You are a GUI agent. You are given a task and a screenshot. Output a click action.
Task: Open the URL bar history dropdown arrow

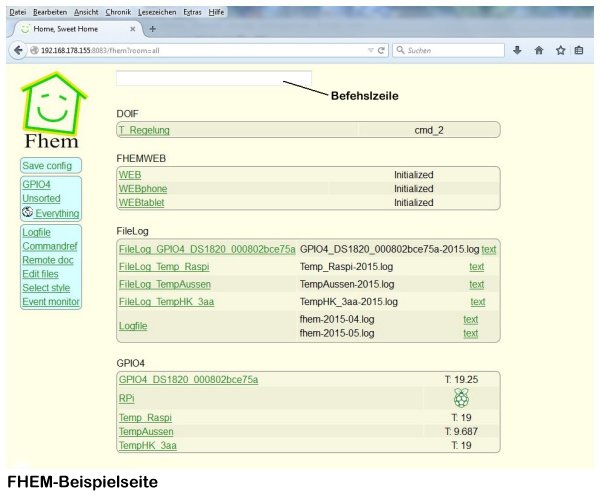coord(370,49)
